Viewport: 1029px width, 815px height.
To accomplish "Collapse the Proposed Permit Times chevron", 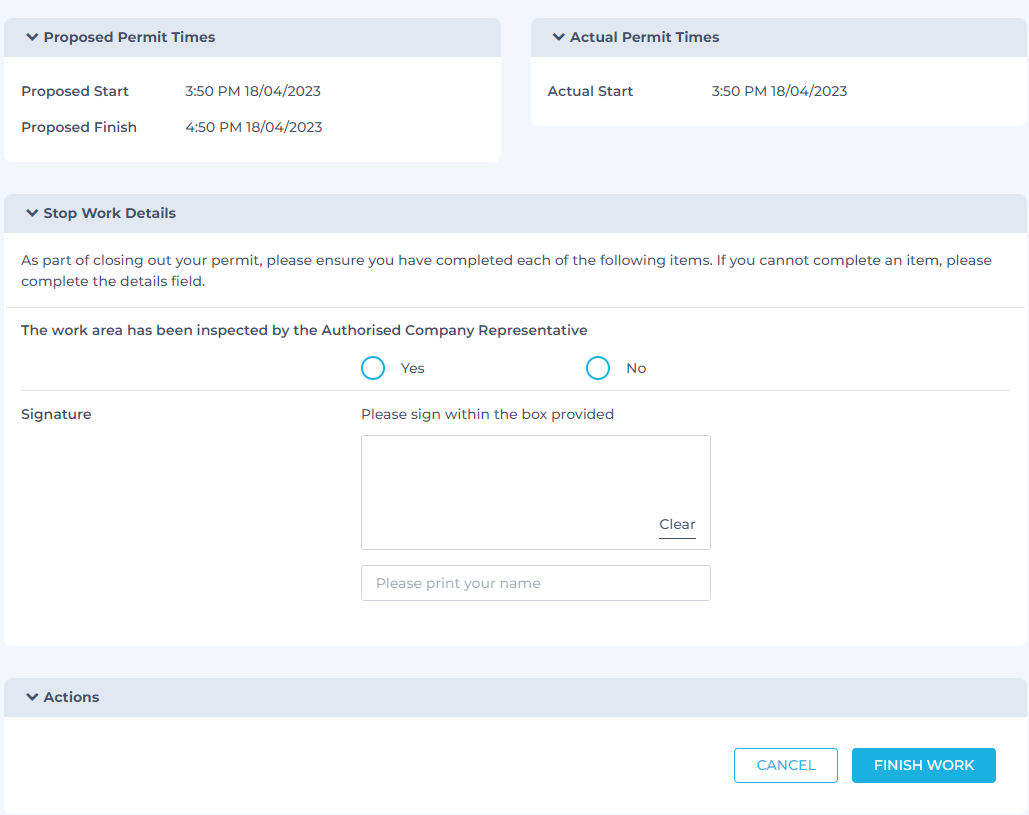I will coord(33,38).
